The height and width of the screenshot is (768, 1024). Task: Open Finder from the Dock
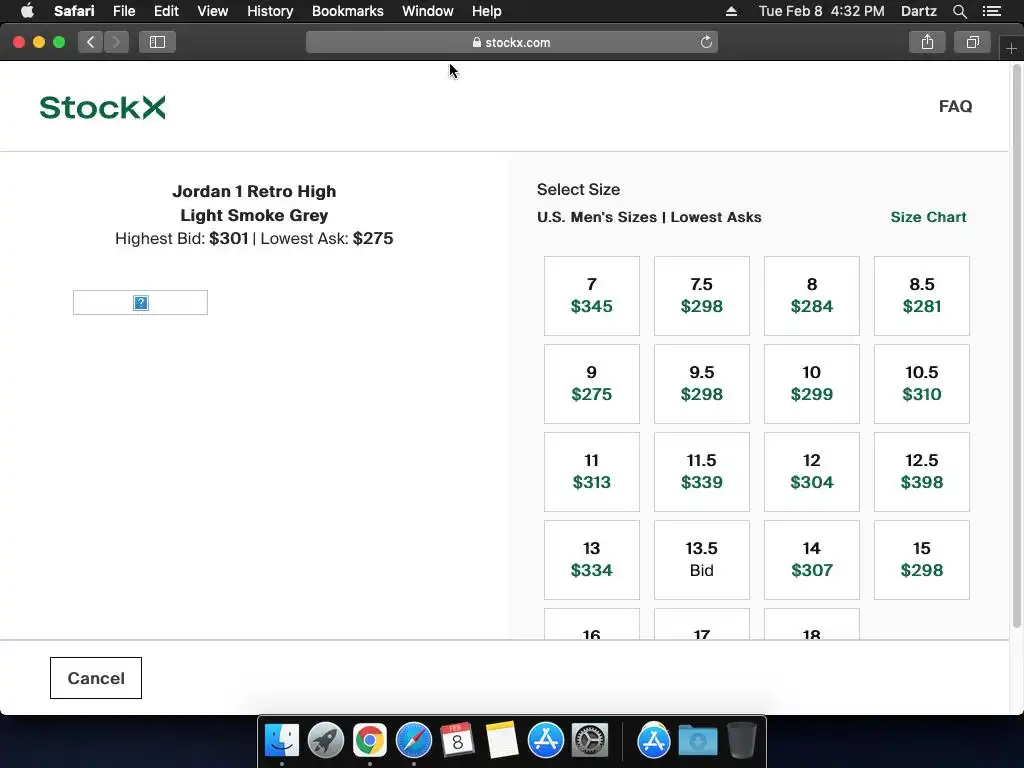pyautogui.click(x=282, y=741)
